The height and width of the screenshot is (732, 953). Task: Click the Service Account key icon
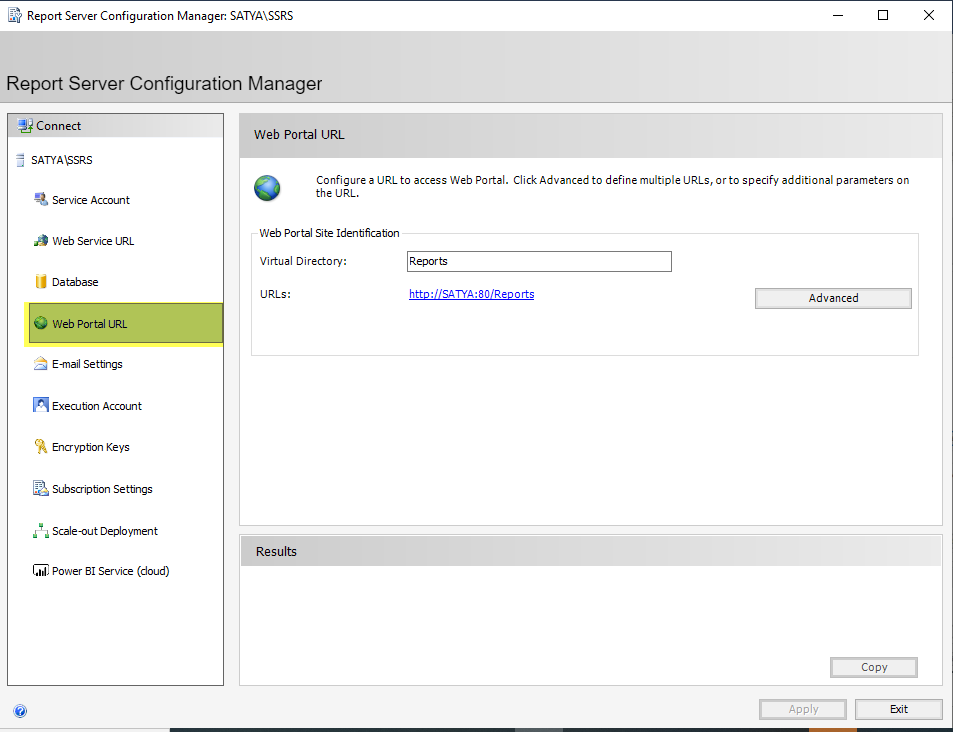click(40, 199)
